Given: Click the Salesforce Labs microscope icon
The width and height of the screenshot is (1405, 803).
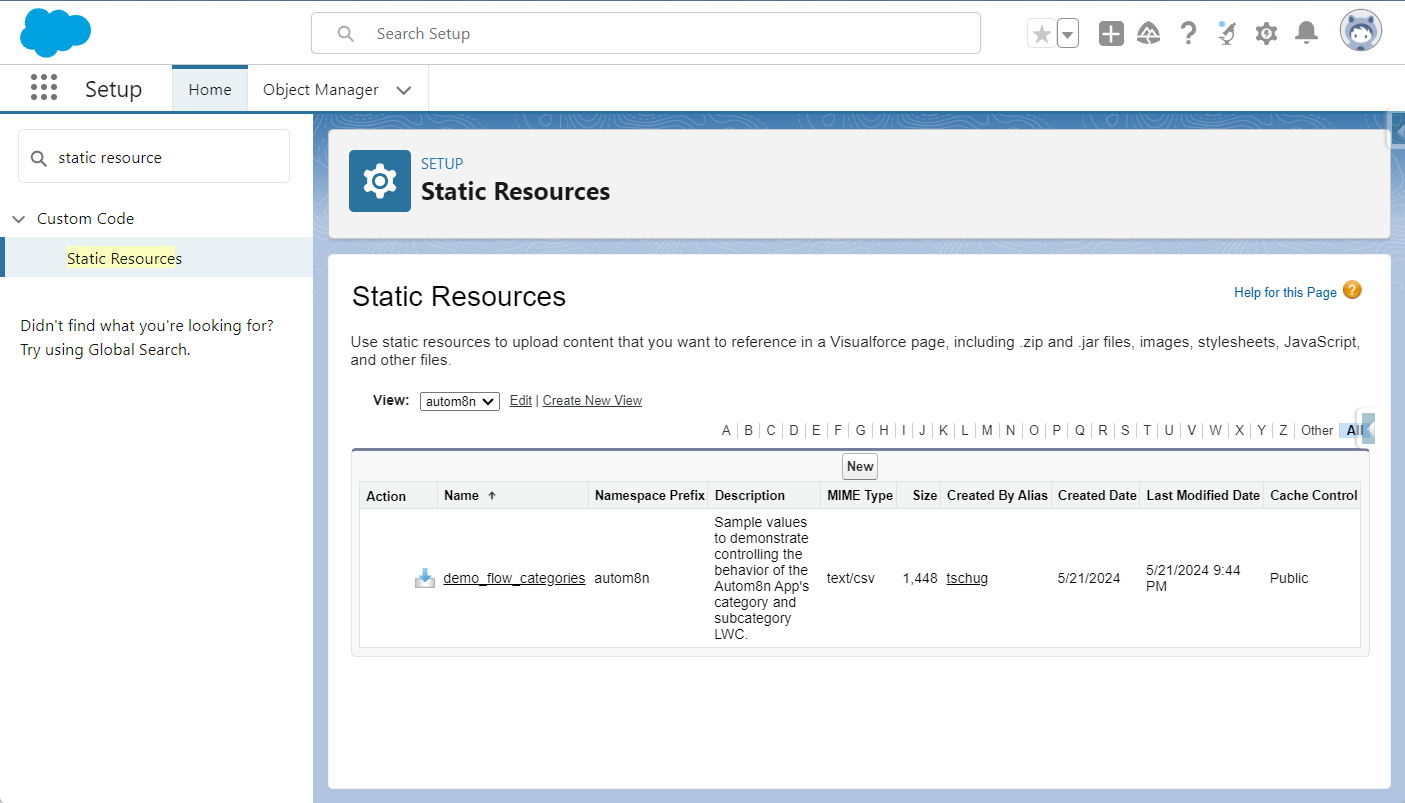Looking at the screenshot, I should click(1227, 34).
